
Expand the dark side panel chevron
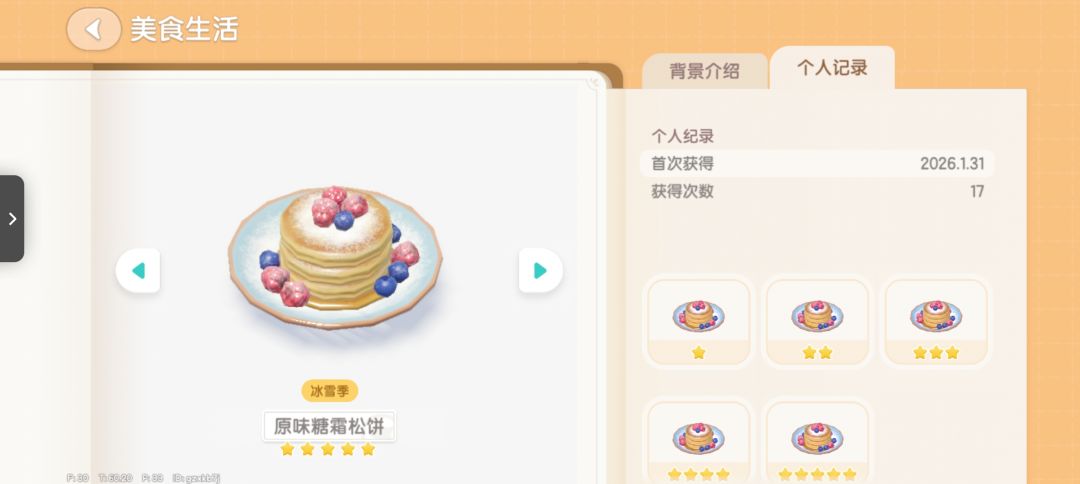pos(12,218)
